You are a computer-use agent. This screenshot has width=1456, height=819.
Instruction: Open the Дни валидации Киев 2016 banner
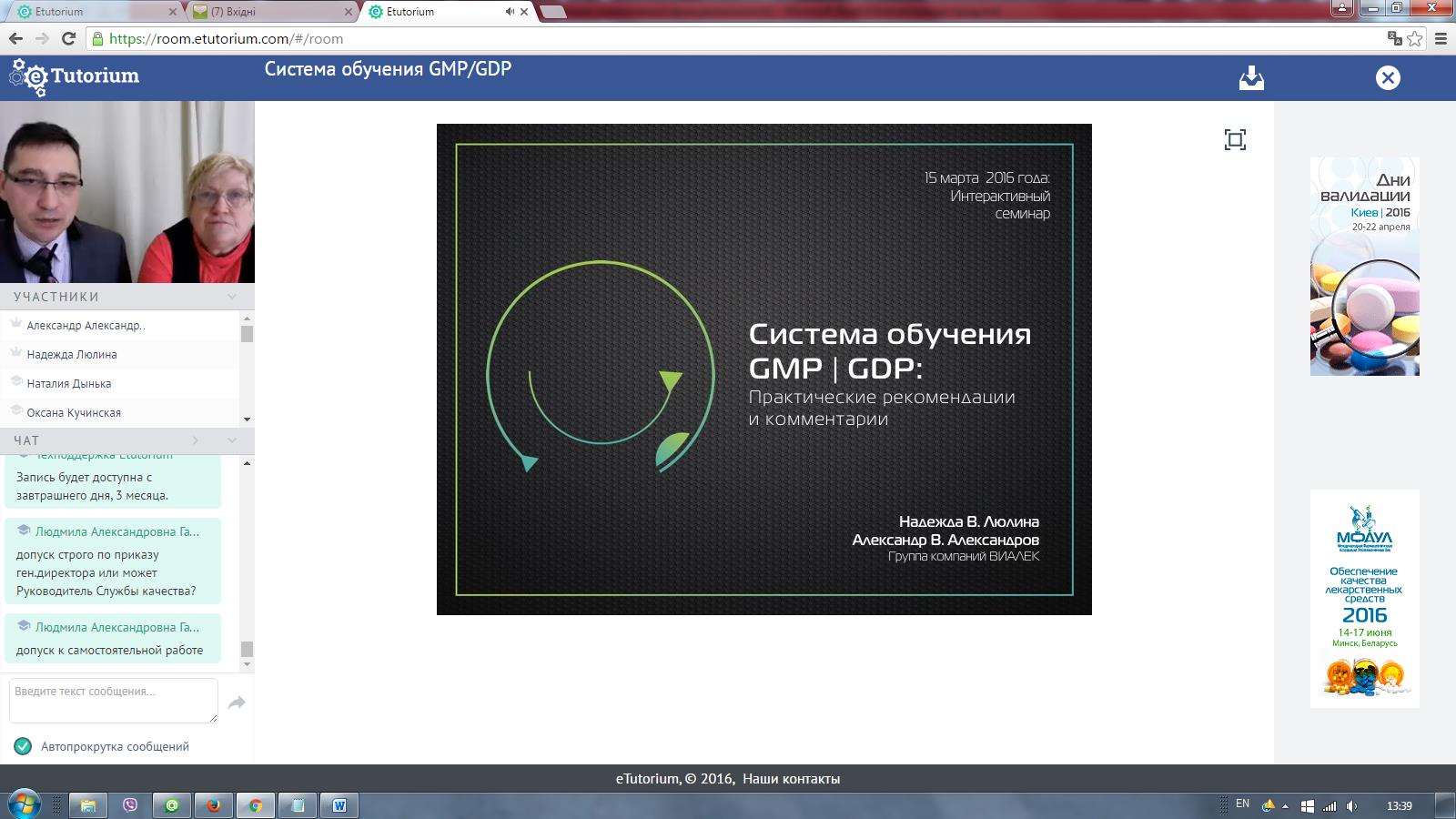coord(1364,267)
